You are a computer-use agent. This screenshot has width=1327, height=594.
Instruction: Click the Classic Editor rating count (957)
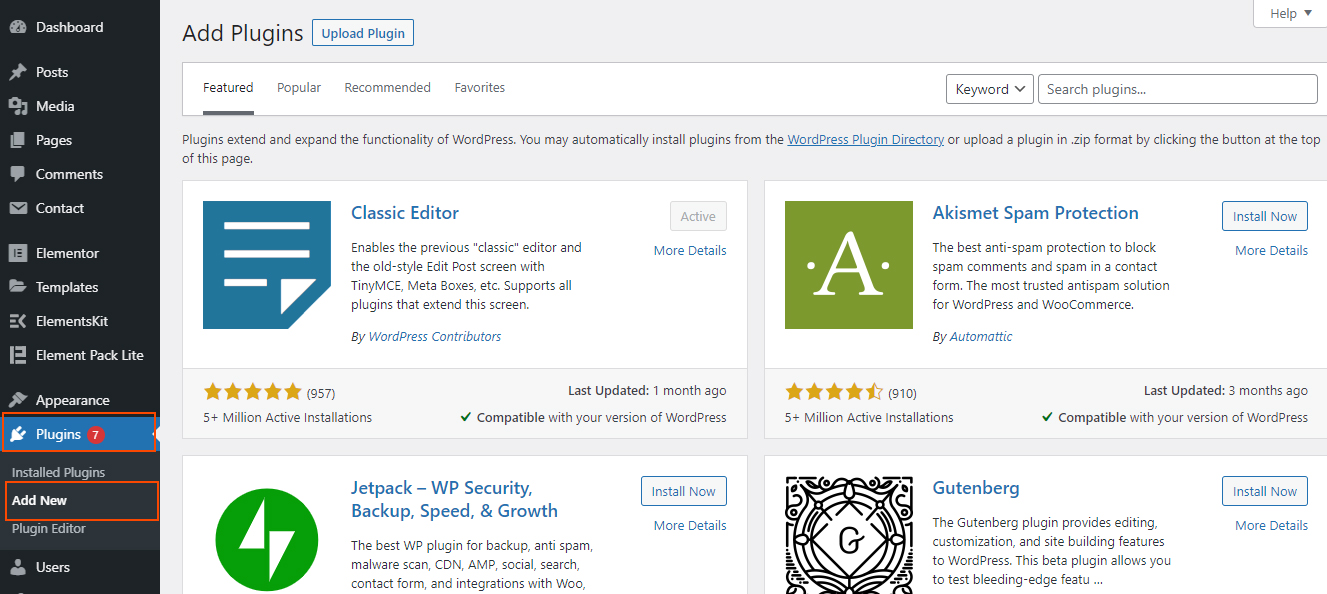[321, 393]
